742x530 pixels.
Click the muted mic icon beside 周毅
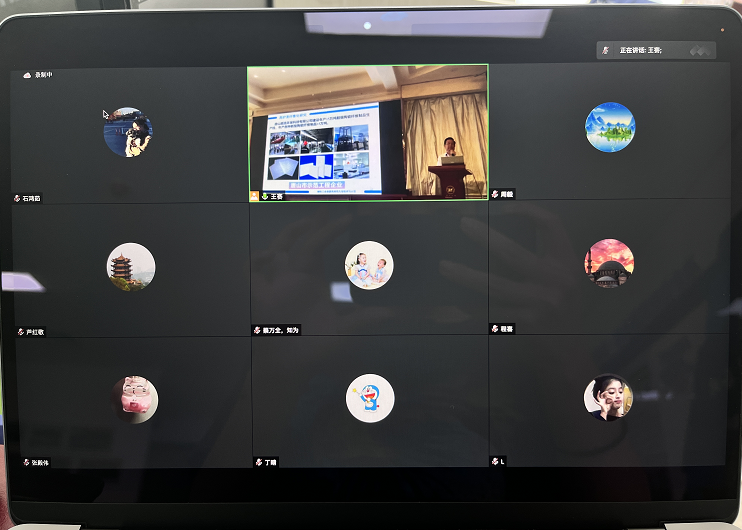click(495, 194)
